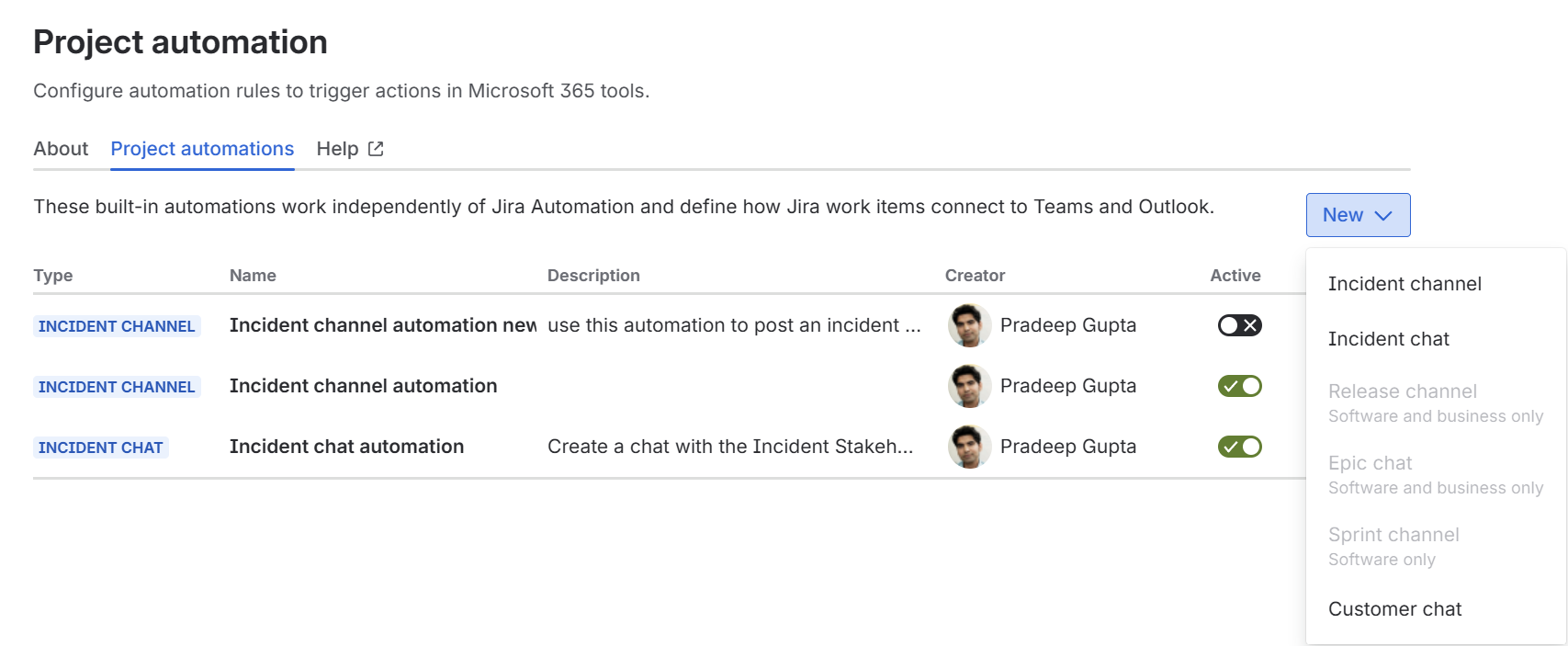Choose Incident chat from the New menu

pos(1388,339)
